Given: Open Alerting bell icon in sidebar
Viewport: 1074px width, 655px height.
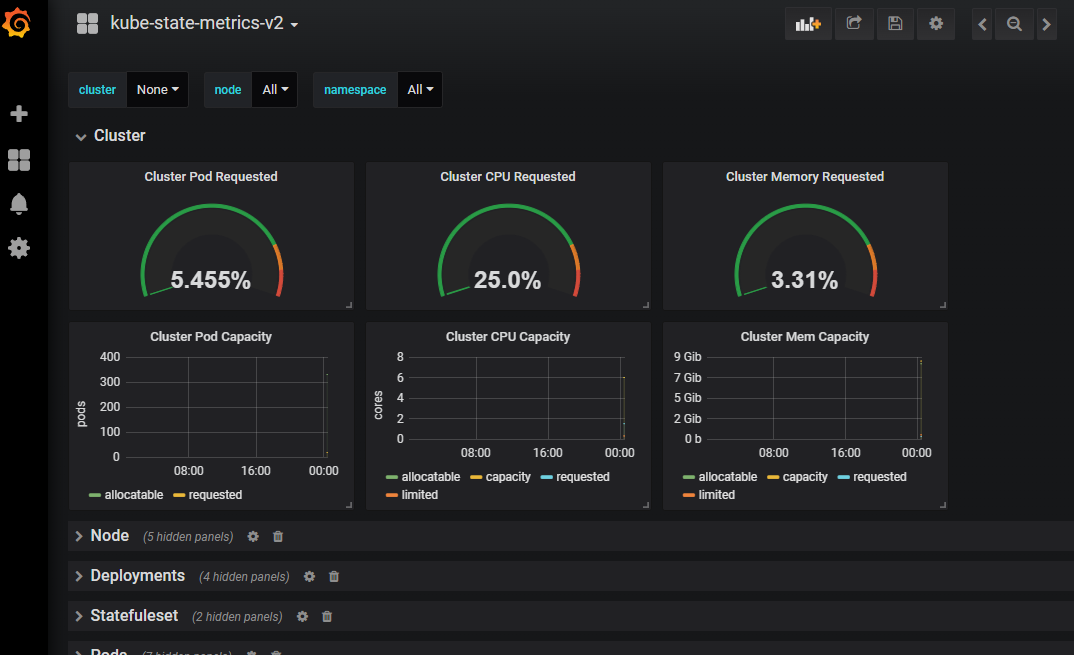Looking at the screenshot, I should 18,204.
